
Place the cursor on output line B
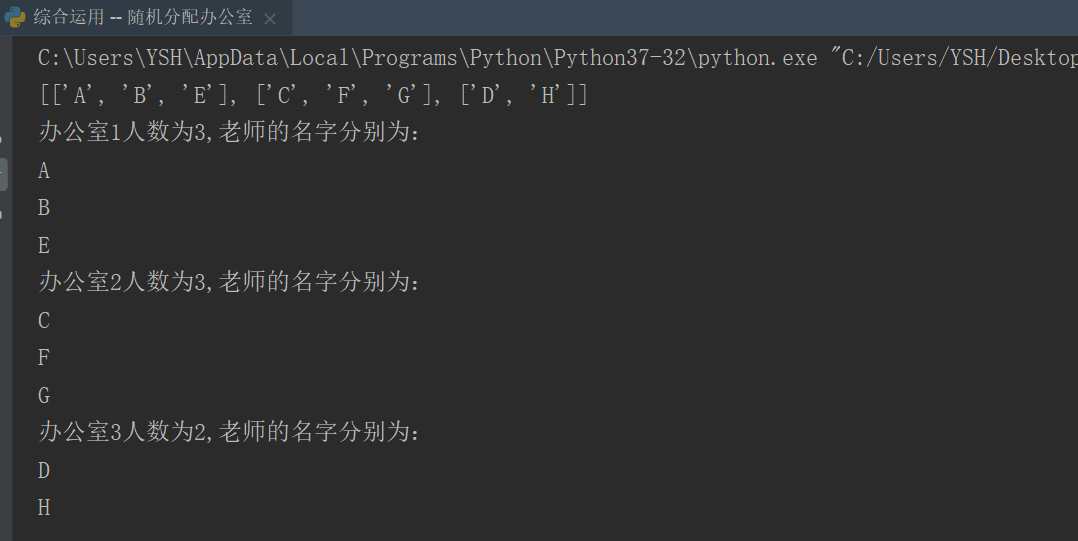pyautogui.click(x=44, y=208)
